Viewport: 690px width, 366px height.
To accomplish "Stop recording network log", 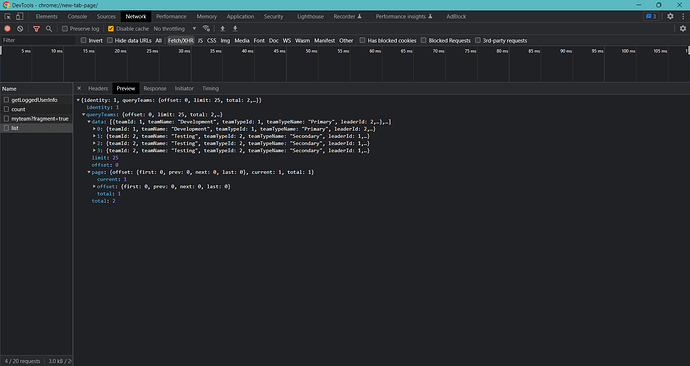I will (x=7, y=29).
